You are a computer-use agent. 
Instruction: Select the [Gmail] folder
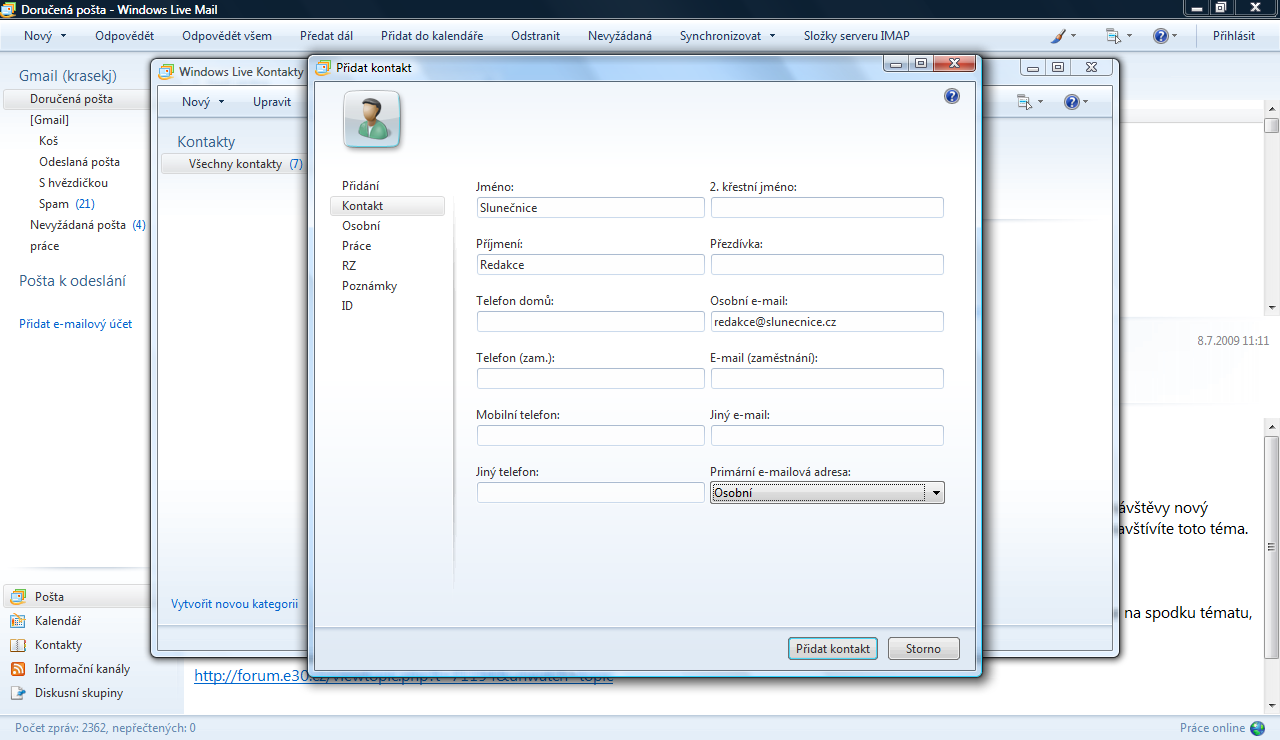(50, 120)
